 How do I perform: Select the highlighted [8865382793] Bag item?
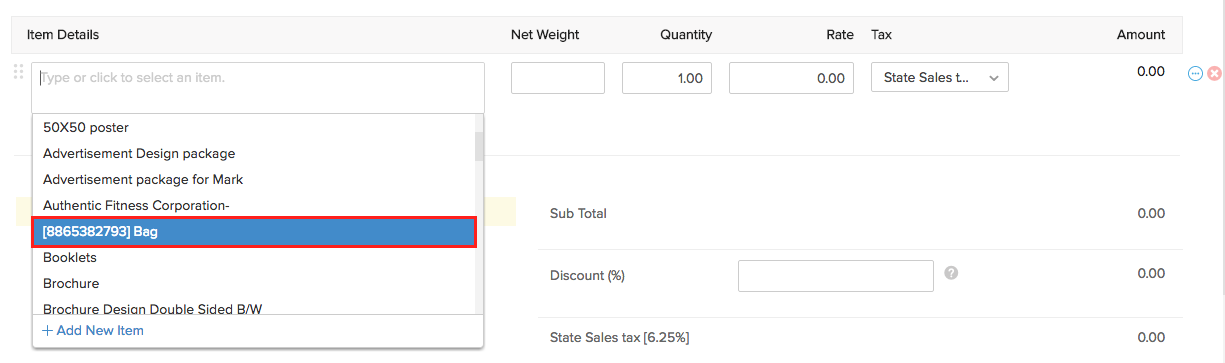[254, 232]
